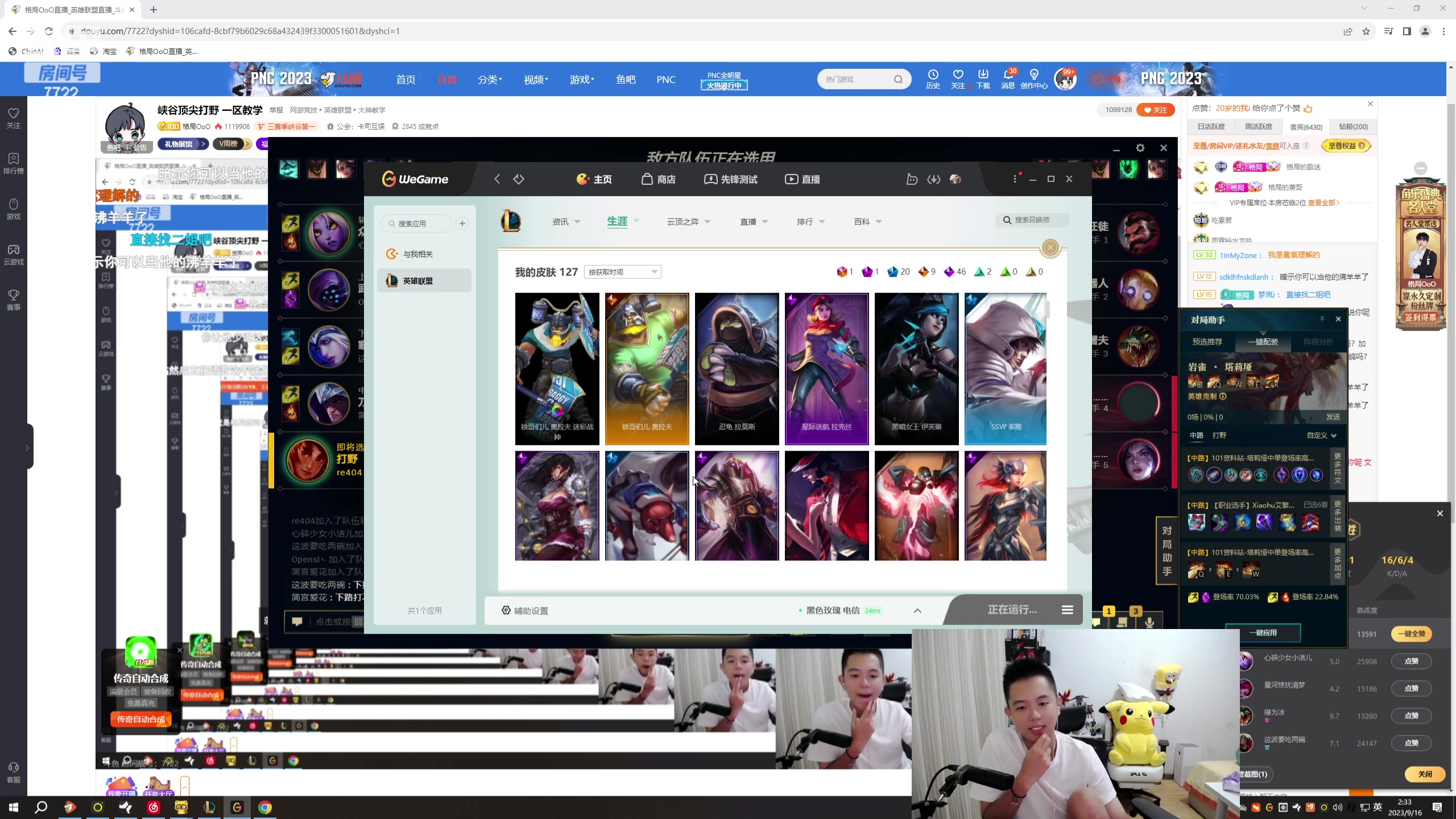Open 云游戏 in Douyu left sidebar

click(14, 254)
